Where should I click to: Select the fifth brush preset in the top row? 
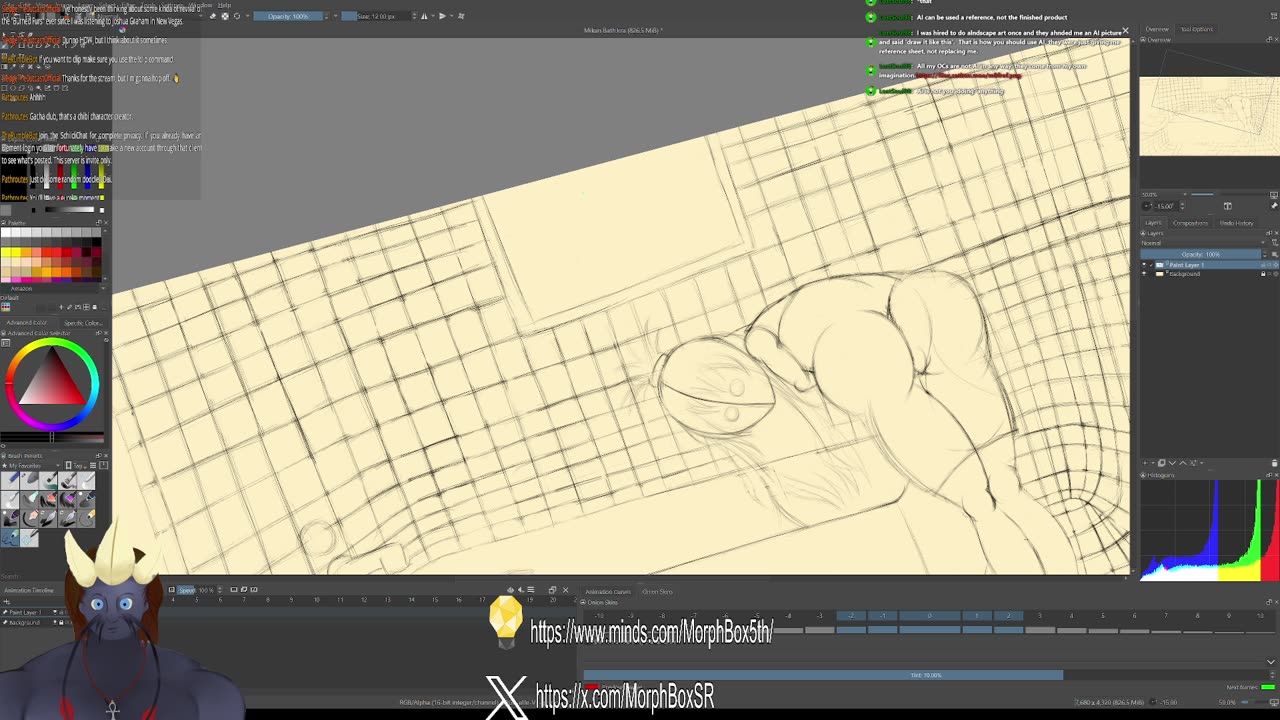86,481
